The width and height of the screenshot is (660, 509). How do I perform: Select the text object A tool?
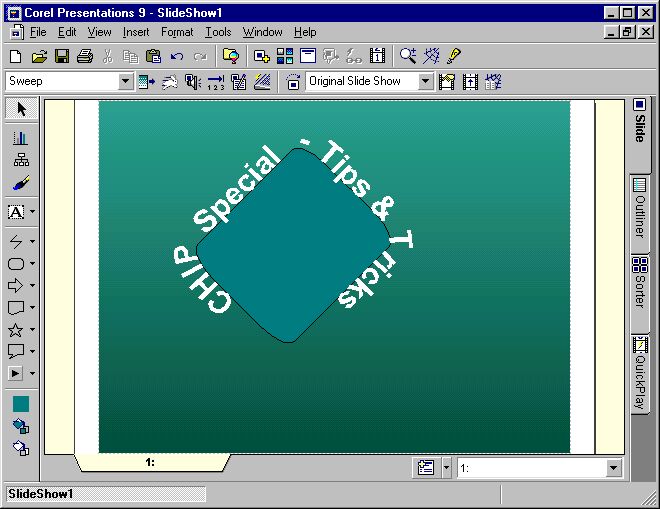(16, 212)
